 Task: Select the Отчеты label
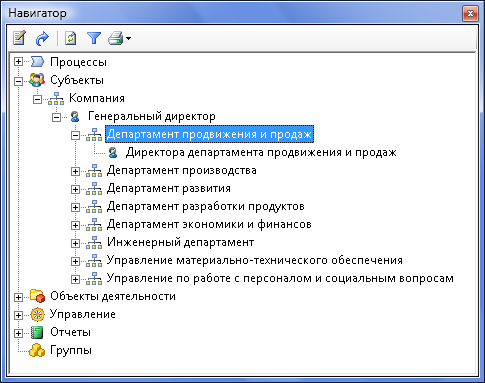point(70,332)
